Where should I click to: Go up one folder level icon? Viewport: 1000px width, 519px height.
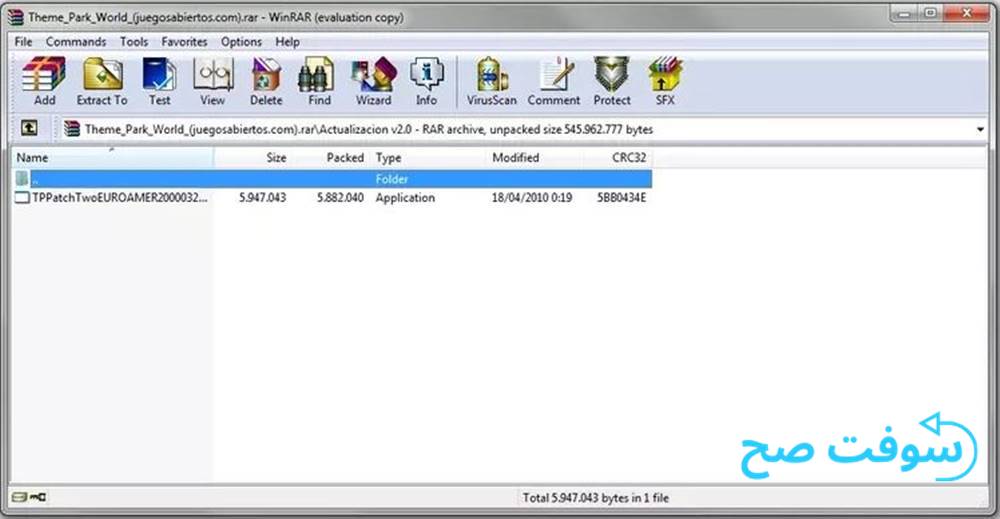29,128
